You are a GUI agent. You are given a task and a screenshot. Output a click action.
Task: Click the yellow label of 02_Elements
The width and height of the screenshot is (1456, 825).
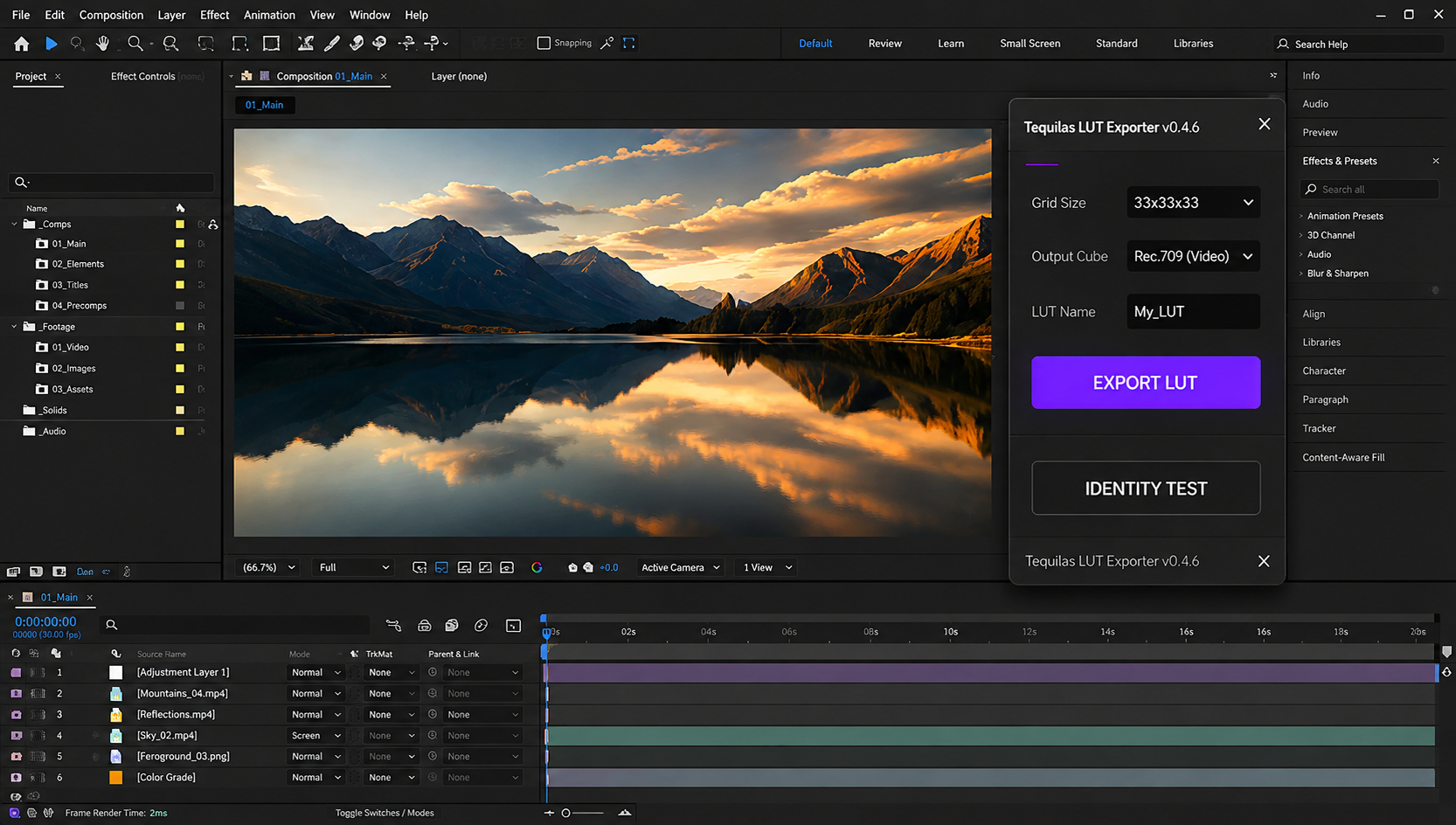[180, 264]
